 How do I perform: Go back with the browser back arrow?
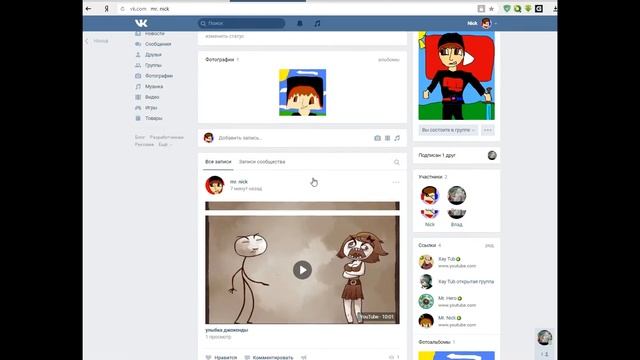pos(89,9)
